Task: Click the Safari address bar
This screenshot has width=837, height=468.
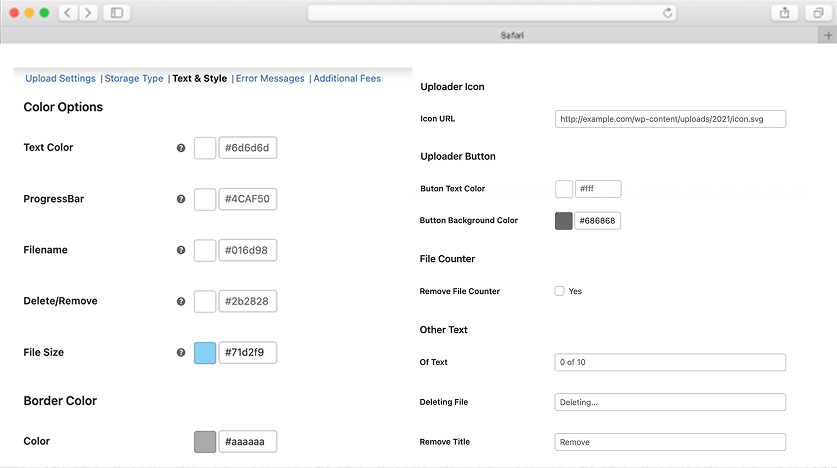Action: pyautogui.click(x=492, y=13)
